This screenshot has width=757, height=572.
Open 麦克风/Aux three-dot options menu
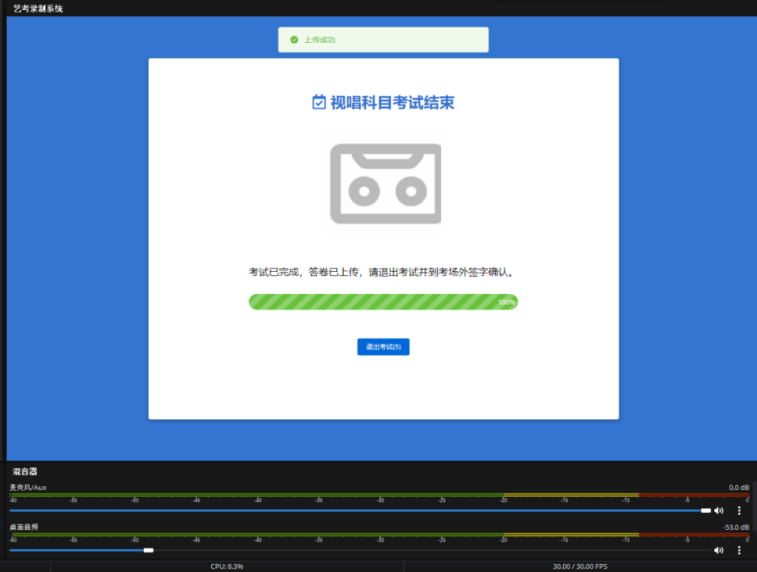[x=739, y=510]
